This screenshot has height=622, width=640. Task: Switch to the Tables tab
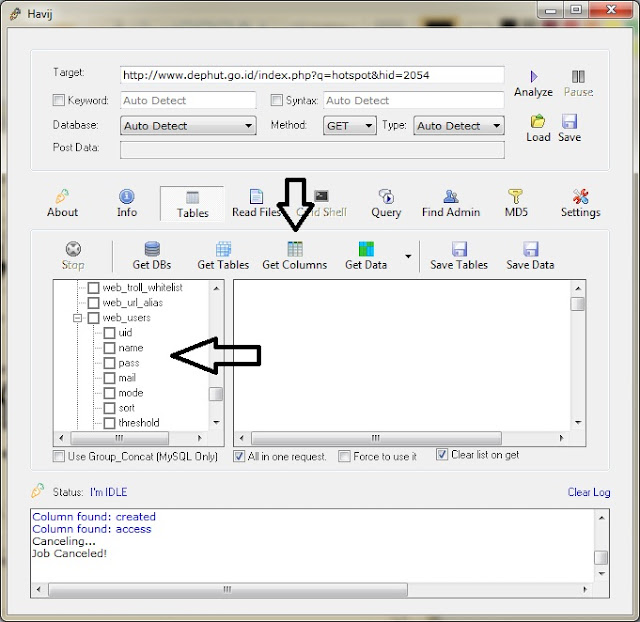tap(192, 204)
